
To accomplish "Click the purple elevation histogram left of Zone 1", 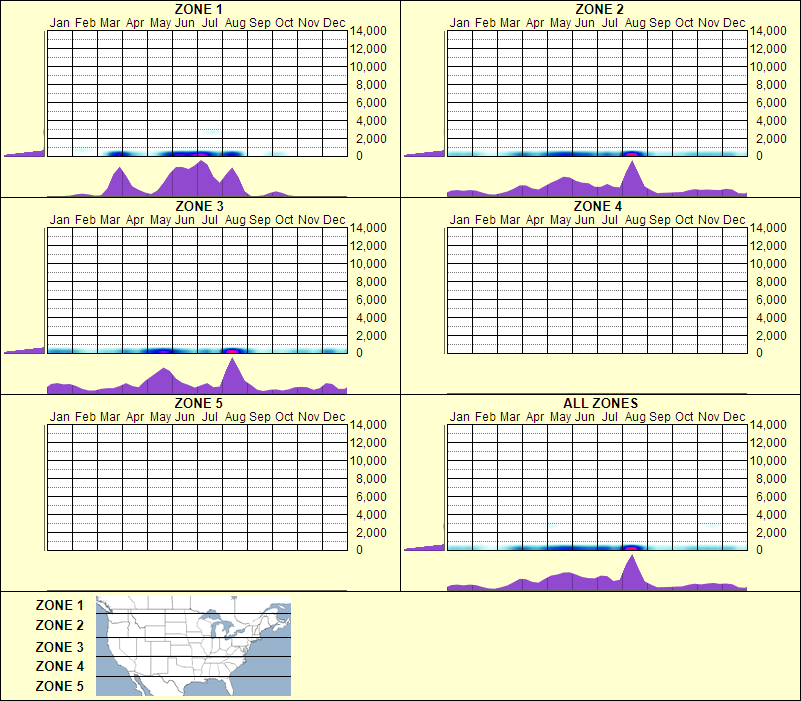I will pos(25,153).
